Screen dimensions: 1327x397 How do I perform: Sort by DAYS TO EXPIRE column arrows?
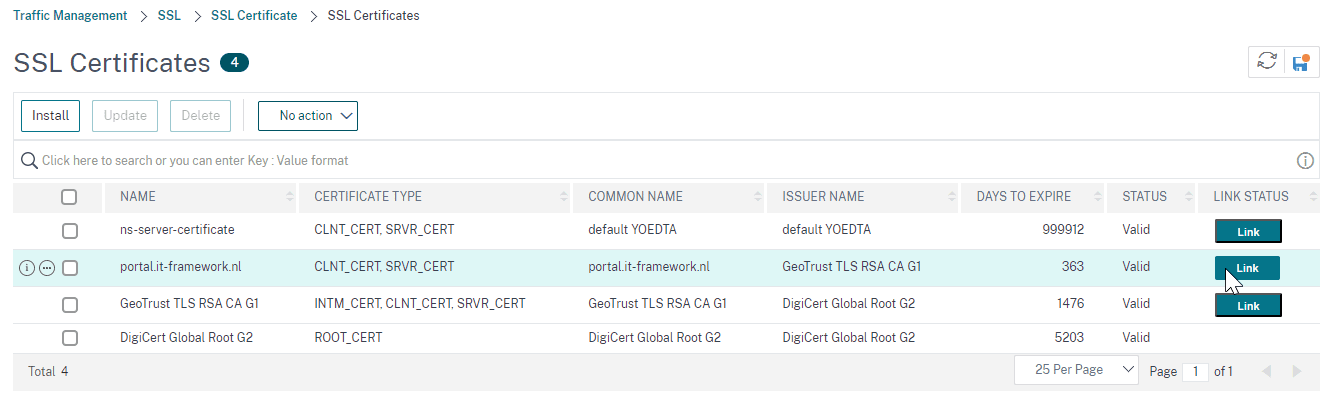[1098, 197]
